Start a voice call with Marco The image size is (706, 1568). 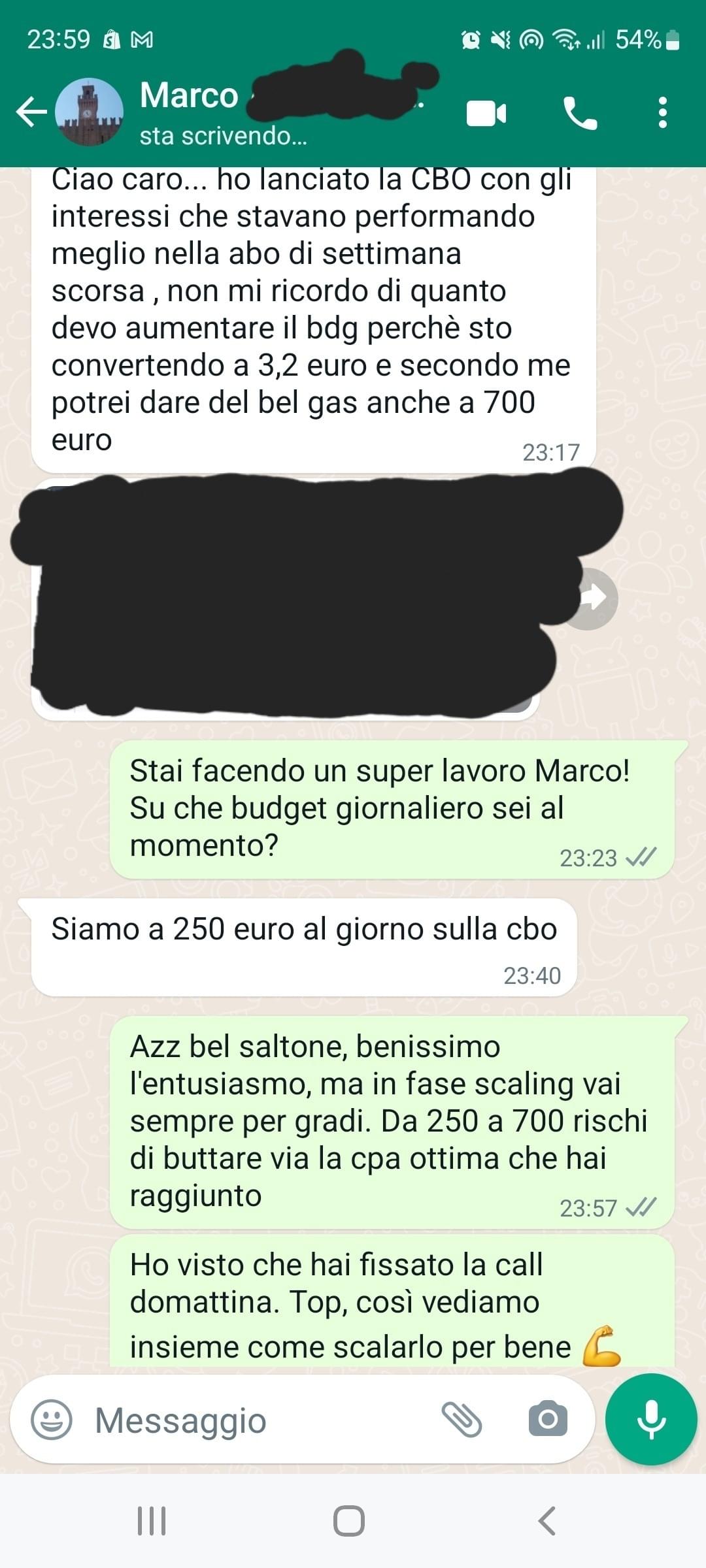580,113
